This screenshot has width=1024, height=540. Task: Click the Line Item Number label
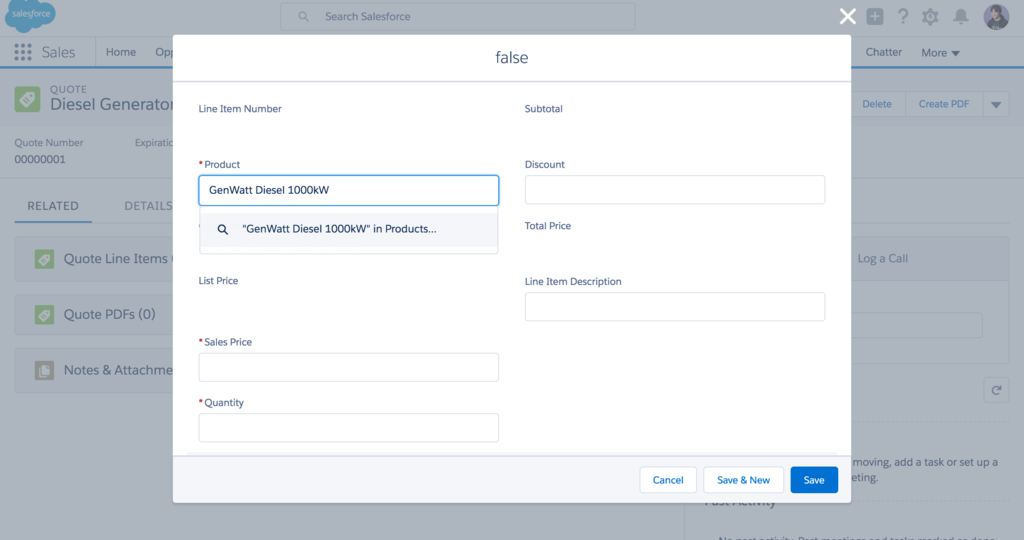click(x=240, y=109)
